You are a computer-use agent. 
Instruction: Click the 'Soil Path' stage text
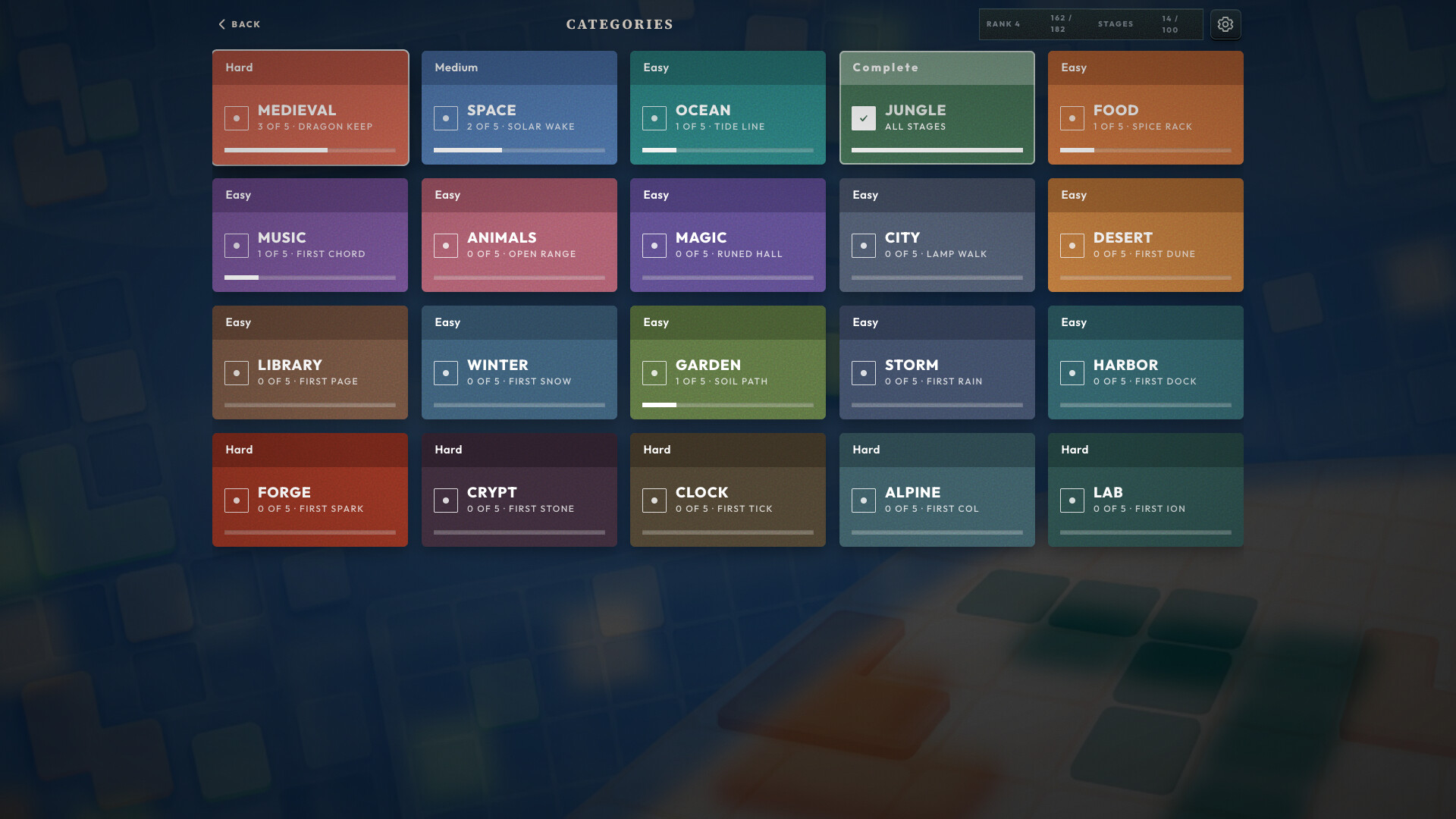click(x=741, y=381)
